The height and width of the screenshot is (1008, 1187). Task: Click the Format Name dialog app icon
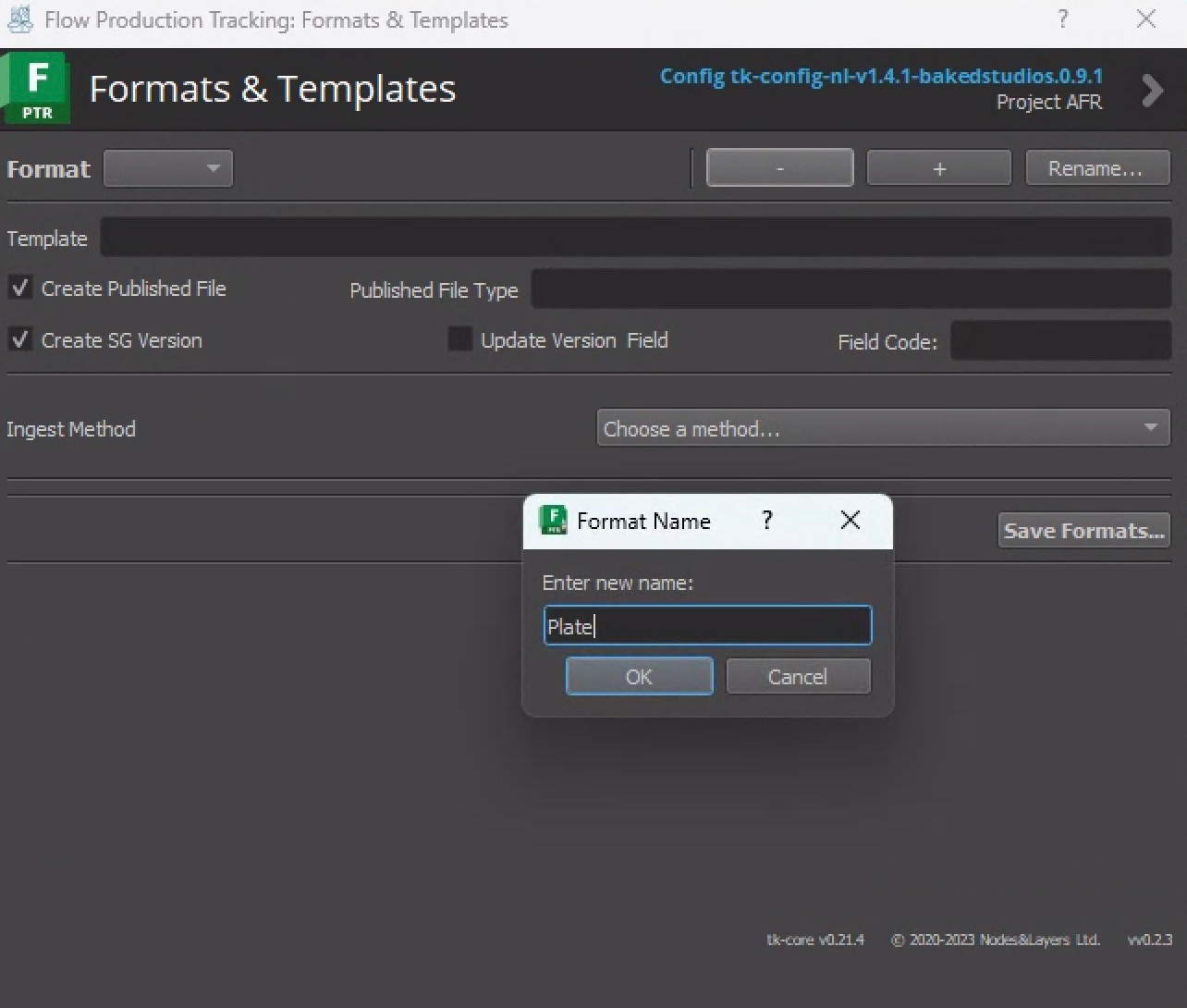click(553, 521)
